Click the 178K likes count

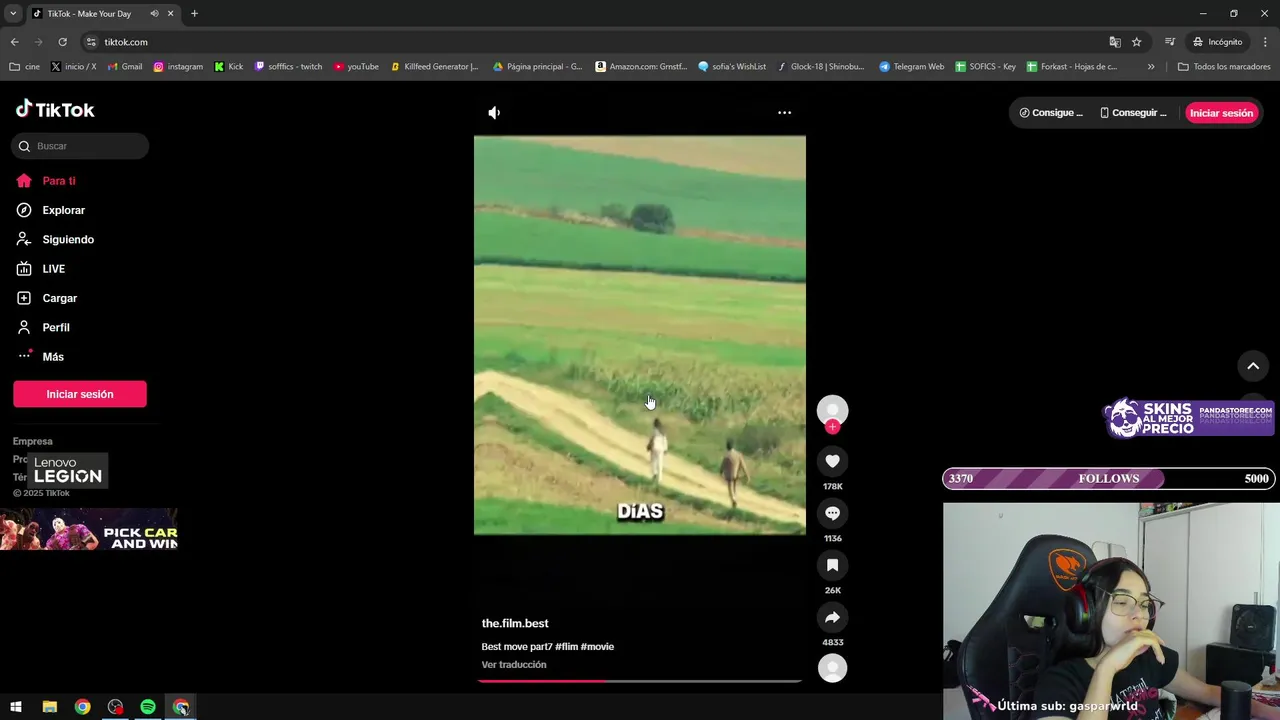tap(832, 487)
